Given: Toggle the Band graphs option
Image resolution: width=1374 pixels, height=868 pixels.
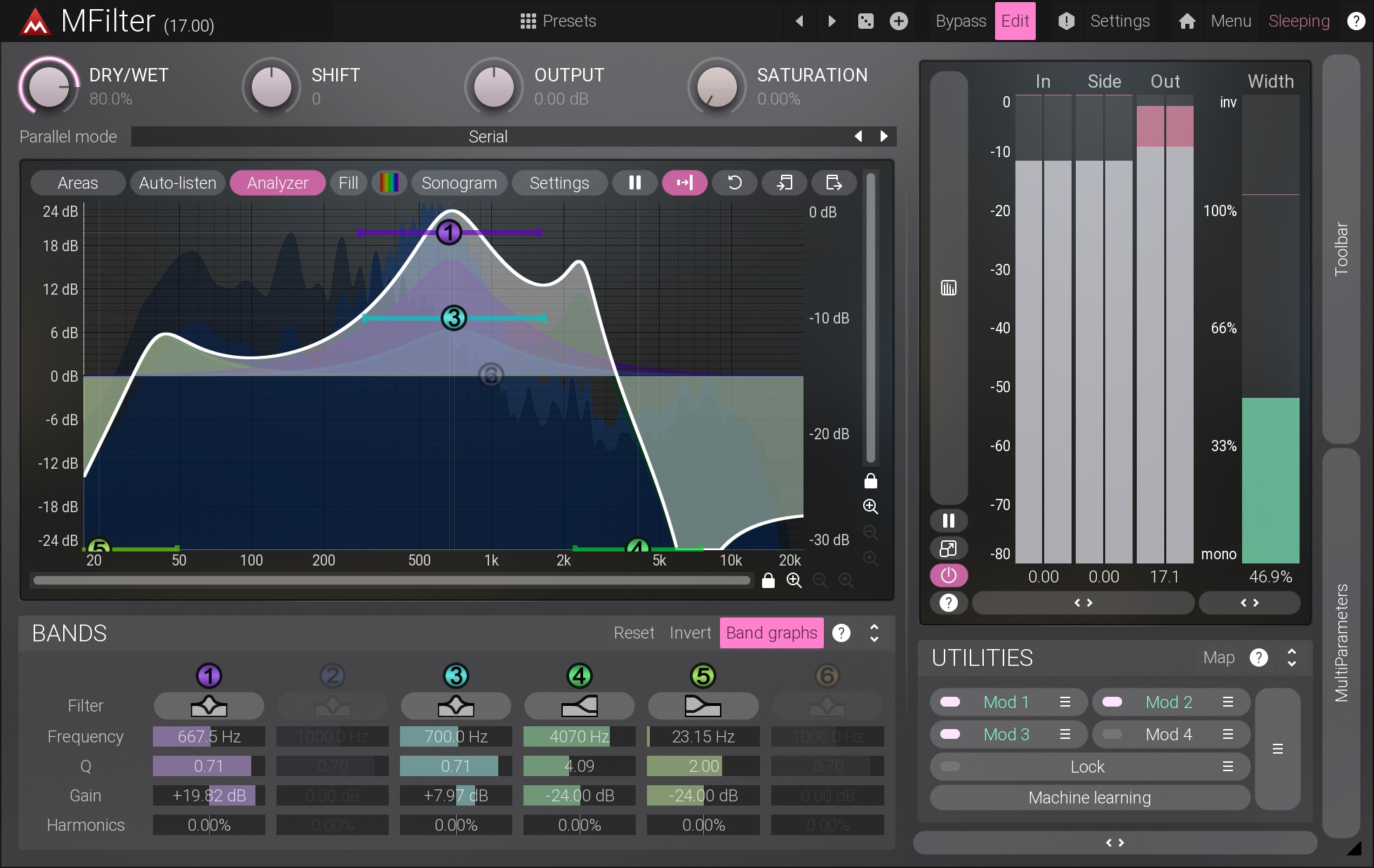Looking at the screenshot, I should click(771, 633).
